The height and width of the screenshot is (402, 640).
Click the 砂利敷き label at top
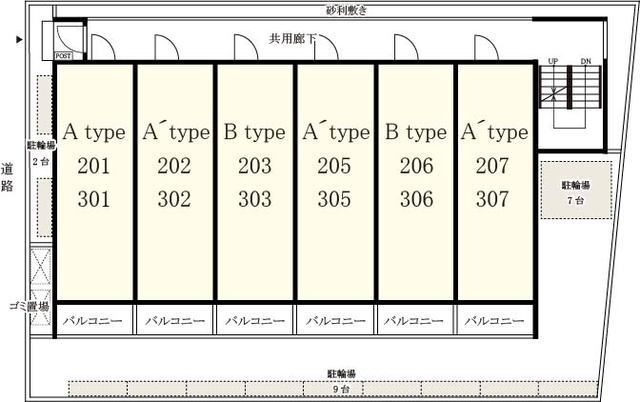coord(347,10)
